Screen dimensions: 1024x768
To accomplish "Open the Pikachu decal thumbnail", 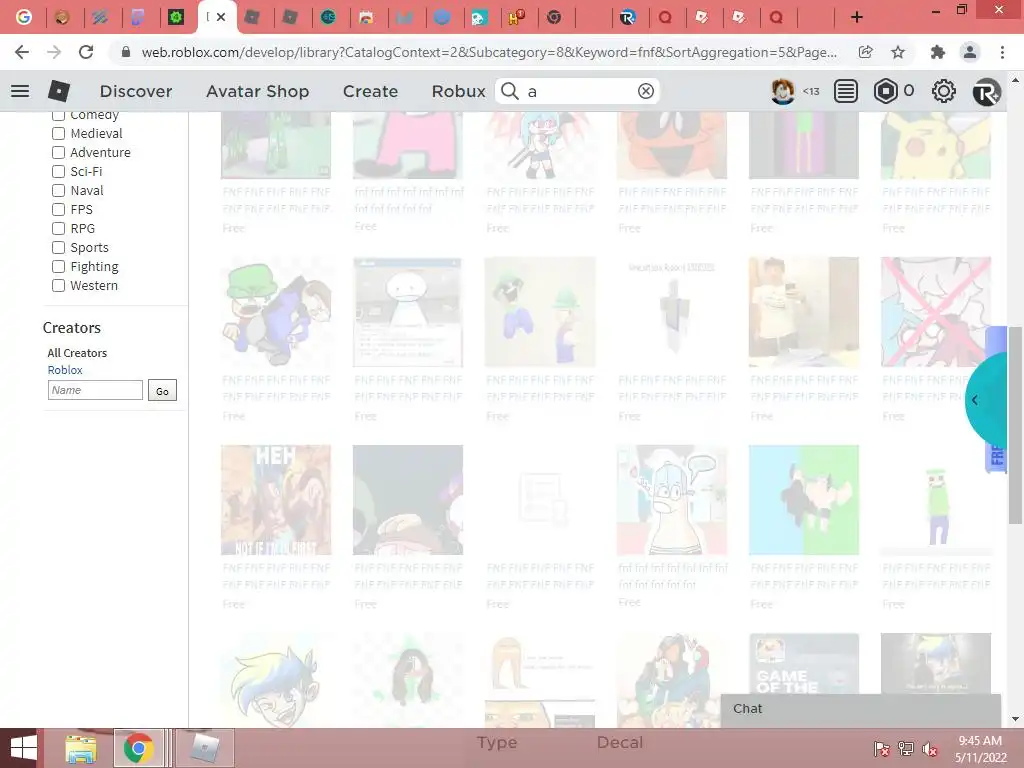I will [935, 145].
